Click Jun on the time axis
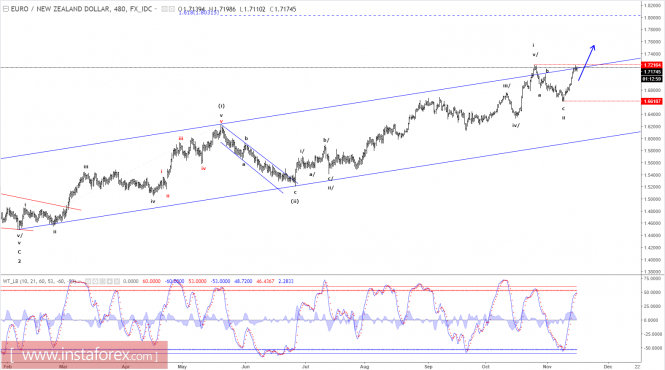Image resolution: width=665 pixels, height=370 pixels. pos(245,366)
